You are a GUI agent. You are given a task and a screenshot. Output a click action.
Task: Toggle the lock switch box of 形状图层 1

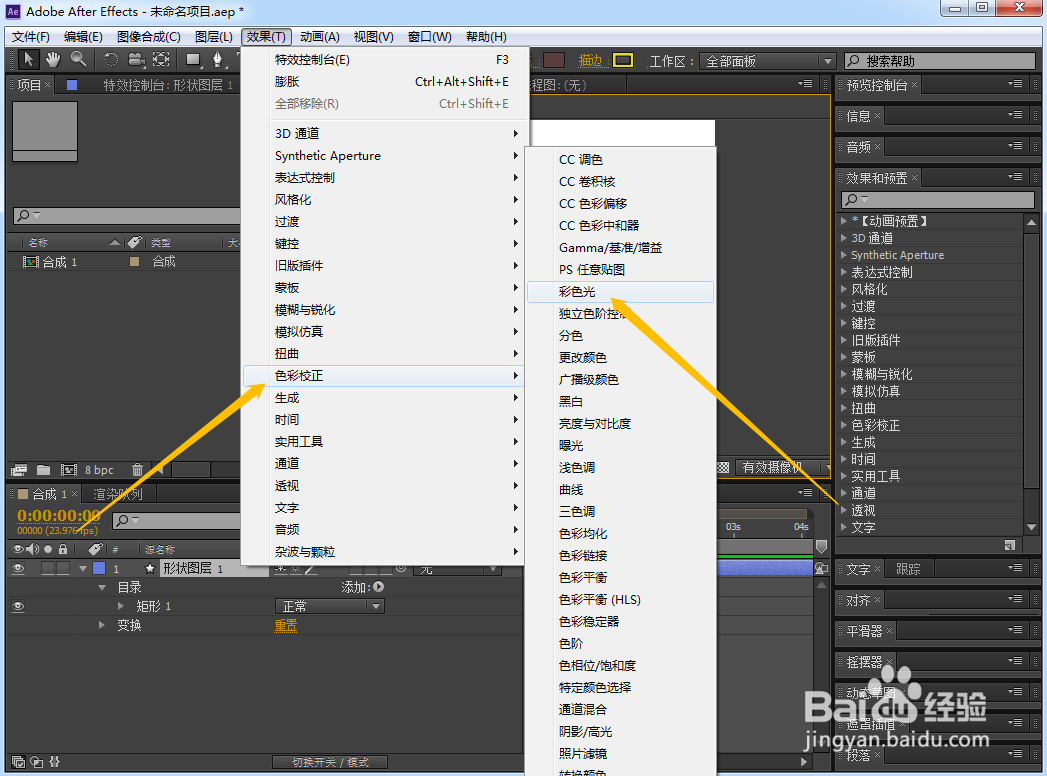(x=63, y=568)
